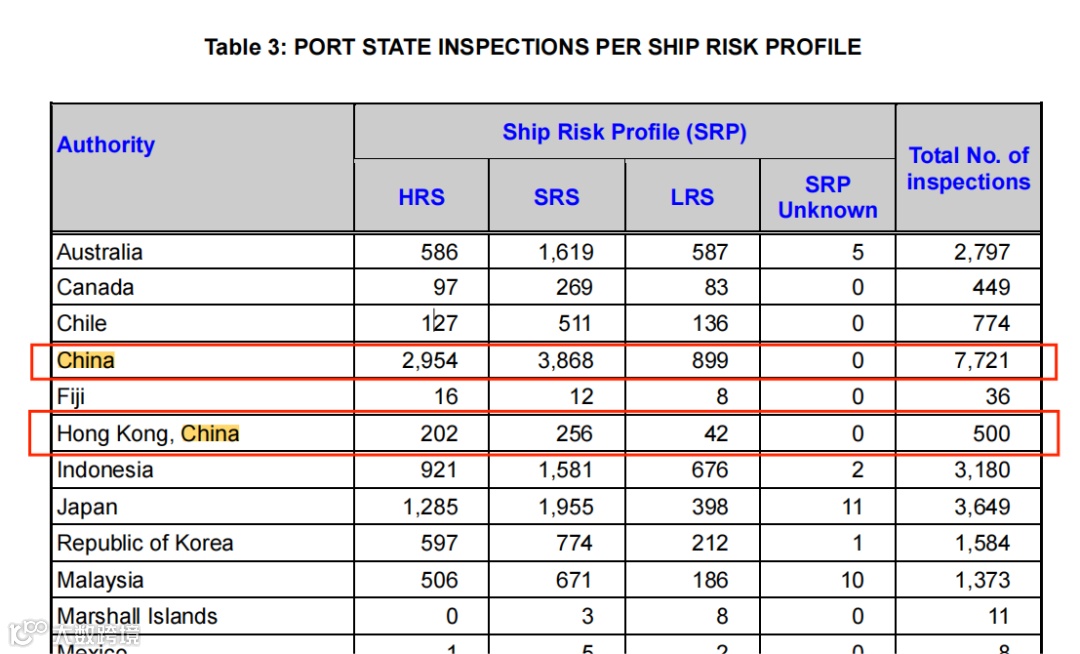
Task: Select the highlighted "China" in the China row
Action: pos(86,360)
